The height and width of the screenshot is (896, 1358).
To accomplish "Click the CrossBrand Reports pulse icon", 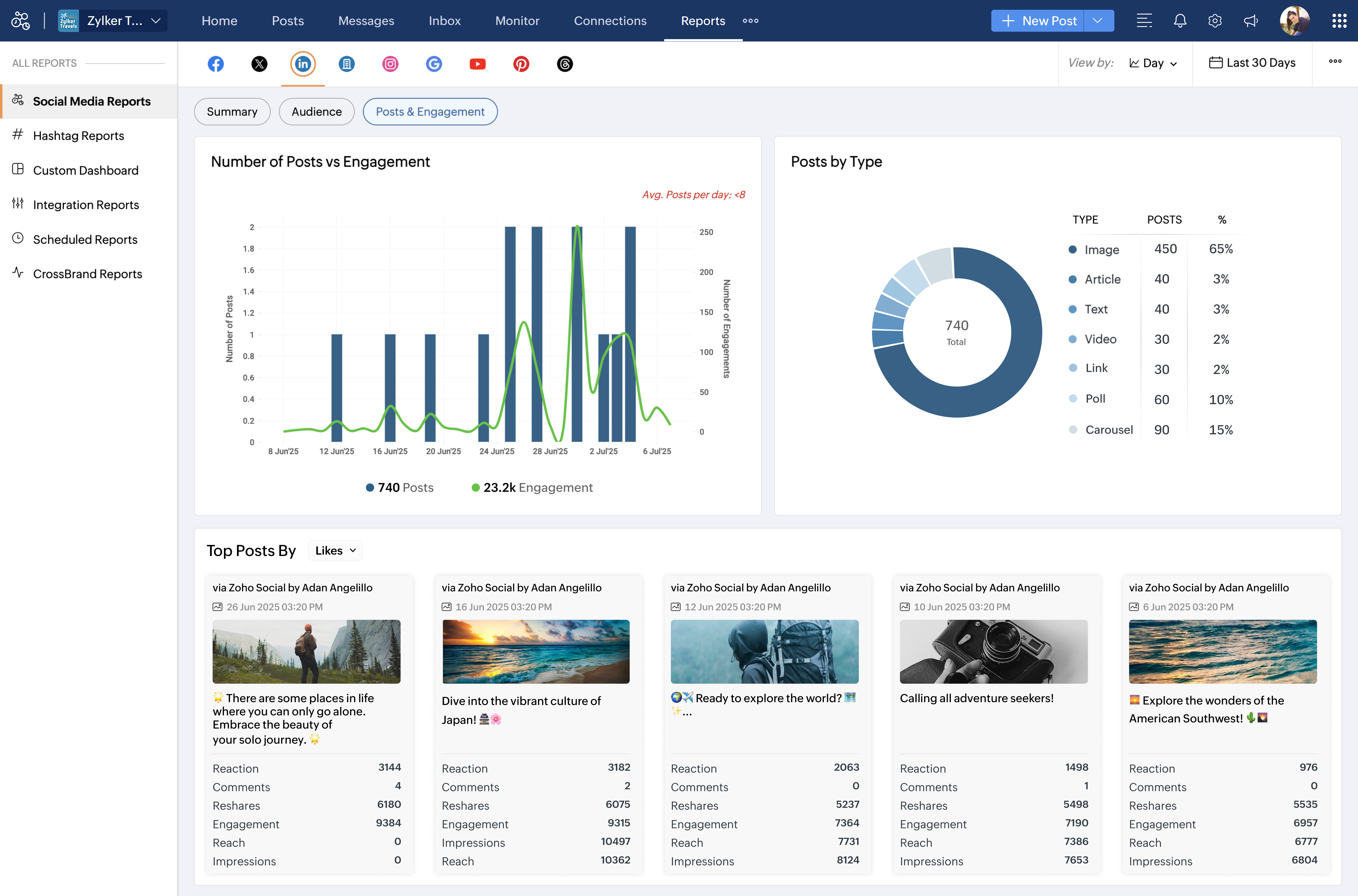I will tap(18, 273).
